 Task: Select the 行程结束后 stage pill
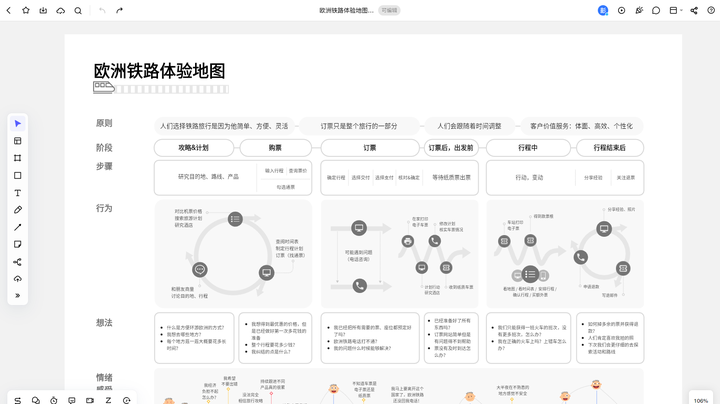(610, 148)
